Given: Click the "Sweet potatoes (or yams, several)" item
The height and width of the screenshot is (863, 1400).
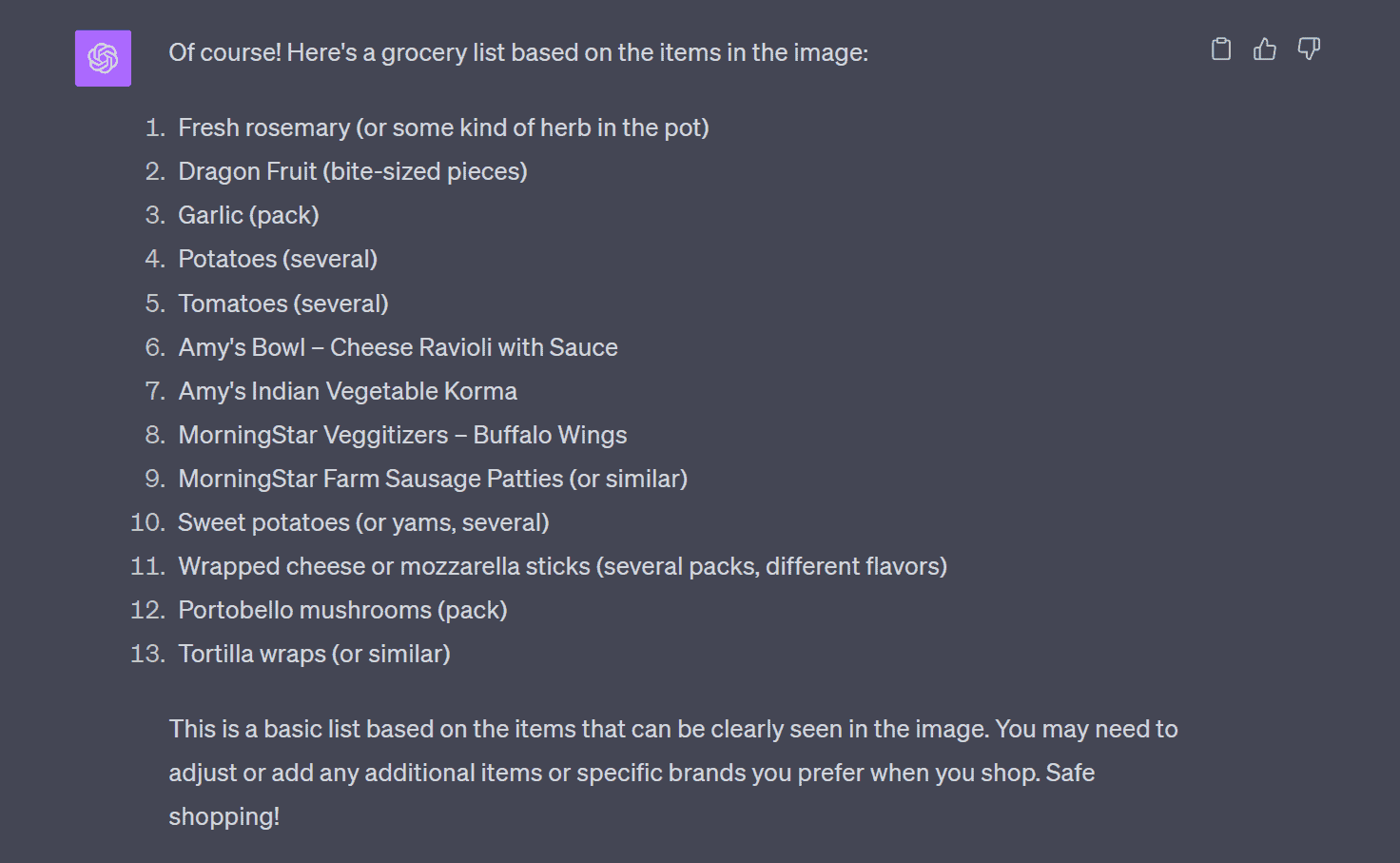Looking at the screenshot, I should point(363,522).
